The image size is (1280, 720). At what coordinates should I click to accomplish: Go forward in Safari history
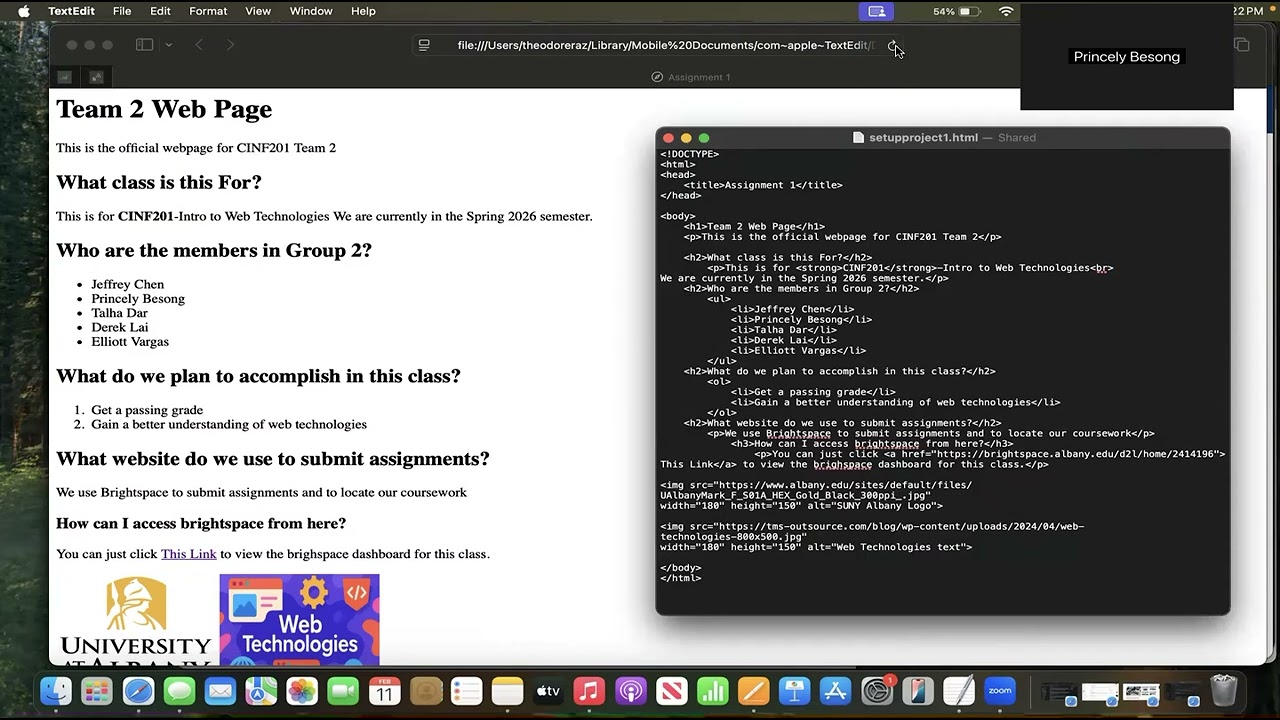(x=230, y=45)
